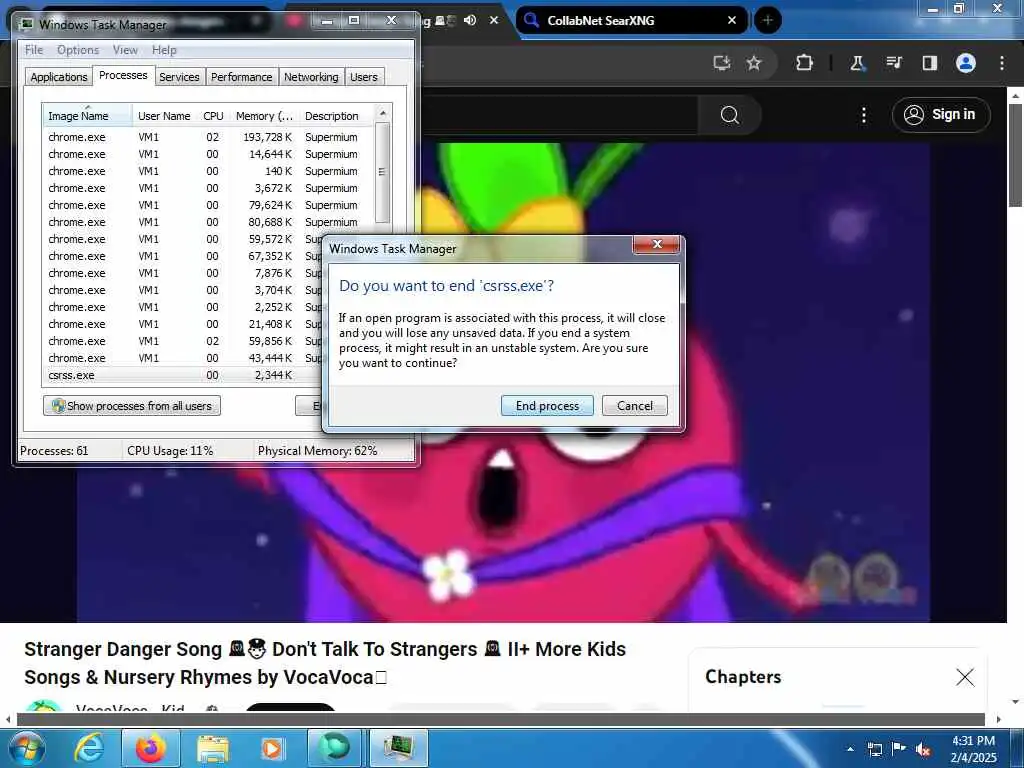Open the Chrome Labs flask icon
Screen dimensions: 1024x768
coord(857,63)
